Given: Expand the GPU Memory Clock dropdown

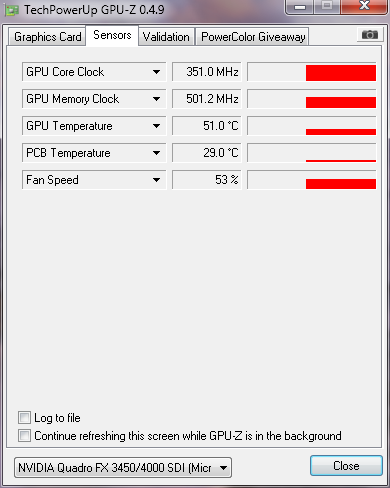Looking at the screenshot, I should click(156, 99).
